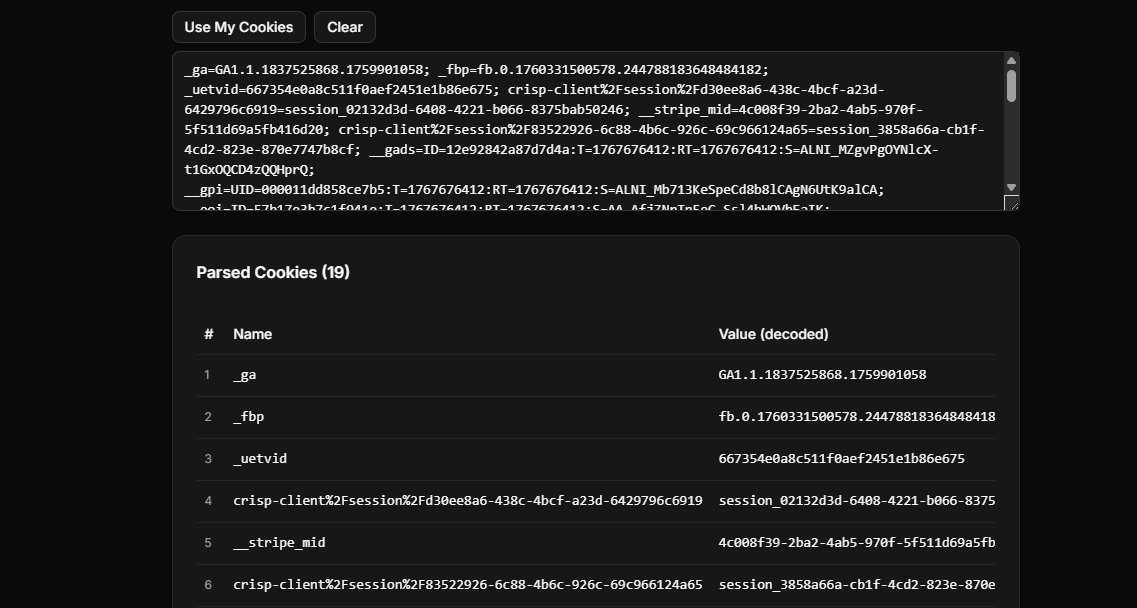Click the # column header
1137x608 pixels.
[208, 333]
